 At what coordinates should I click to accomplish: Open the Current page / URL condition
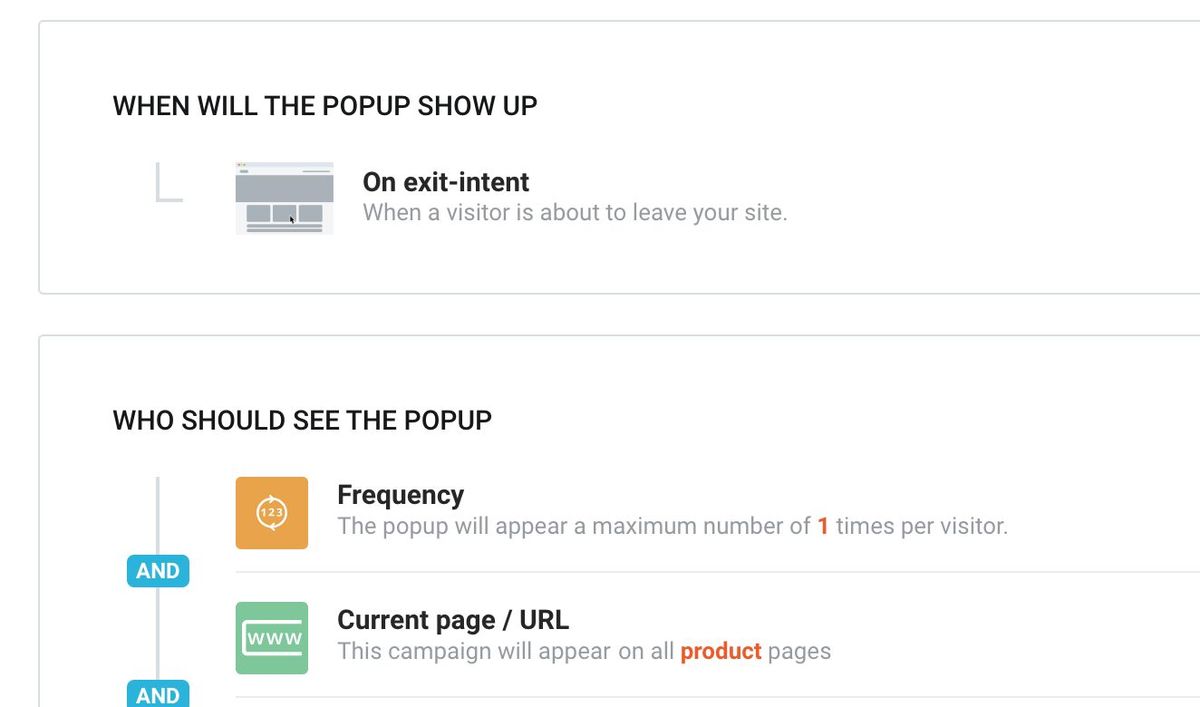tap(453, 620)
